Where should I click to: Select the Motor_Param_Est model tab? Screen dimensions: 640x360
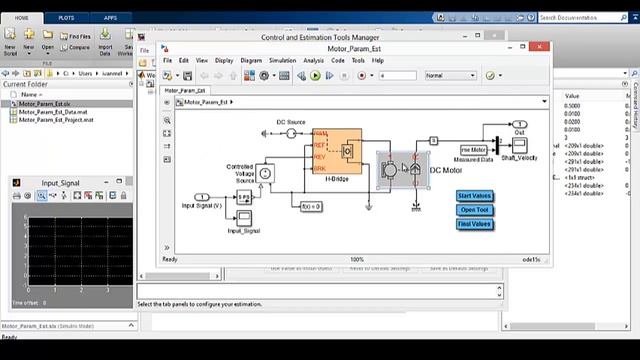(184, 90)
